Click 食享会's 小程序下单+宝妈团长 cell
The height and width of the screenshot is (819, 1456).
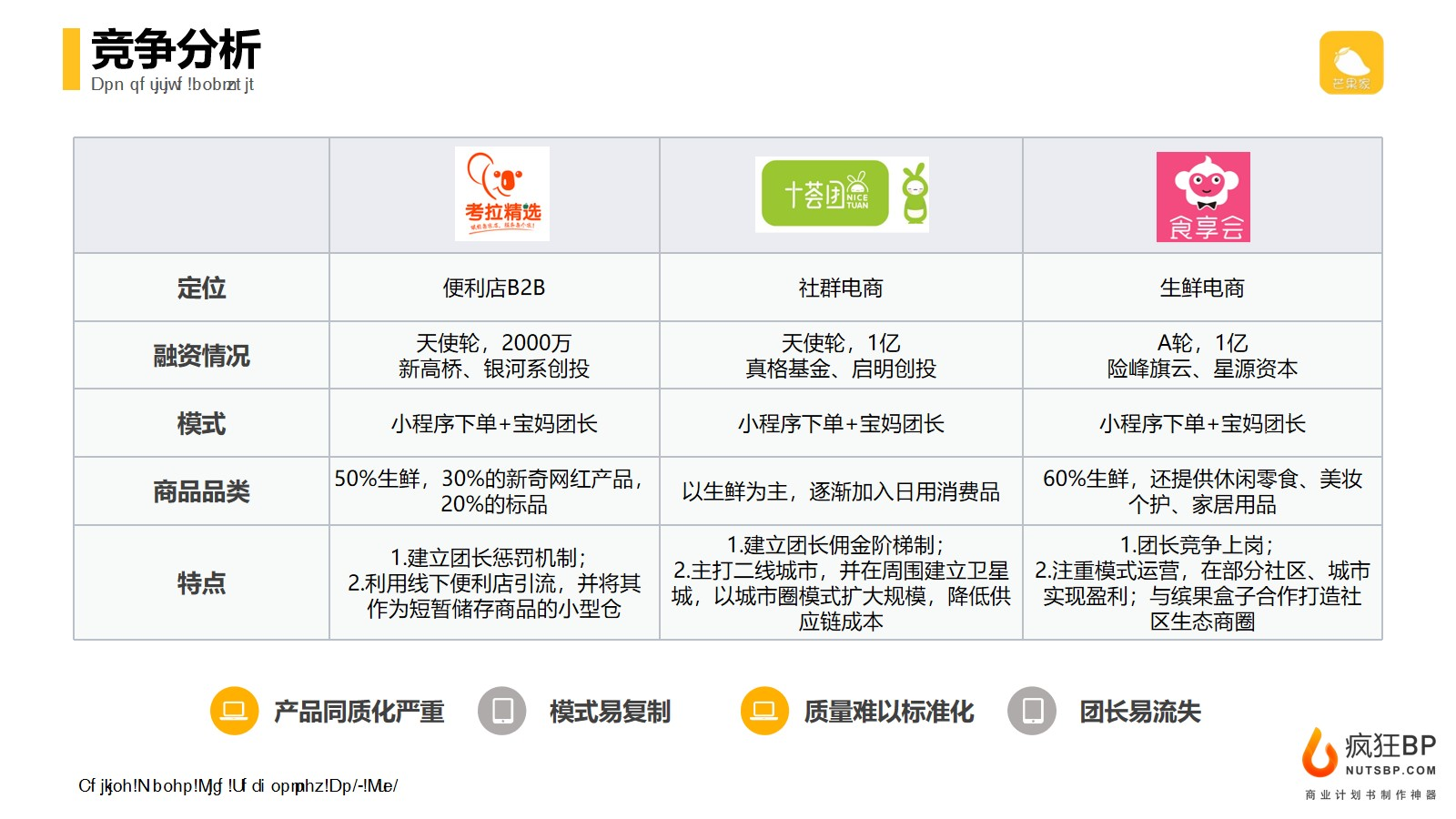coord(1202,423)
